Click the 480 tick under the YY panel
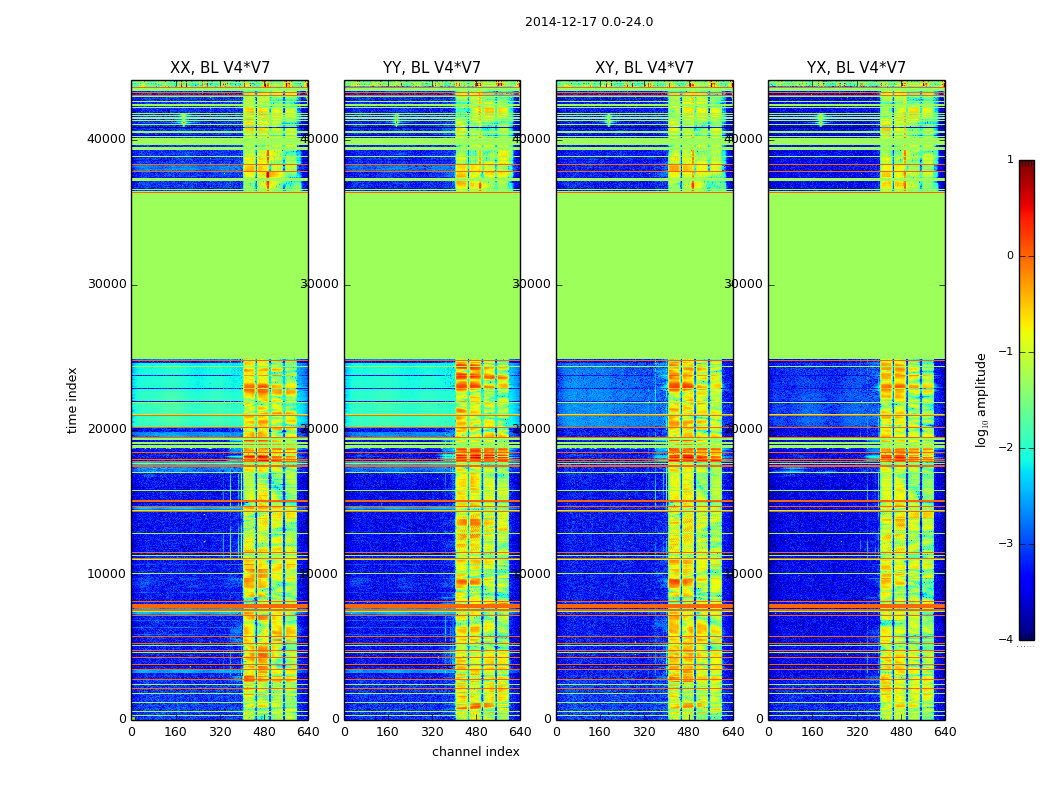This screenshot has height=800, width=1050. [476, 732]
